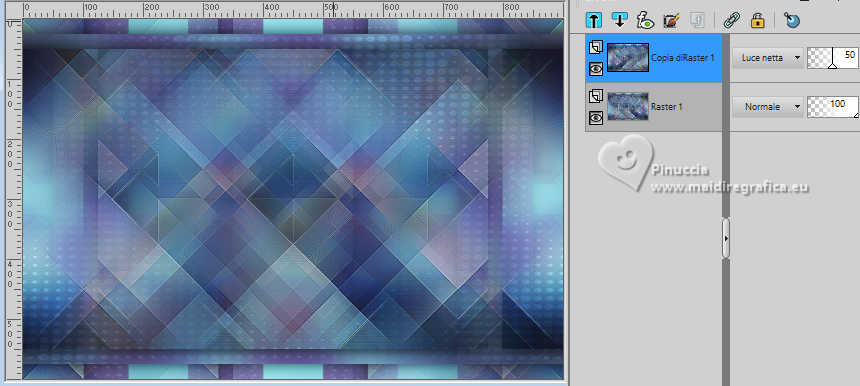860x386 pixels.
Task: Click the opacity slider showing 50
Action: 834,58
